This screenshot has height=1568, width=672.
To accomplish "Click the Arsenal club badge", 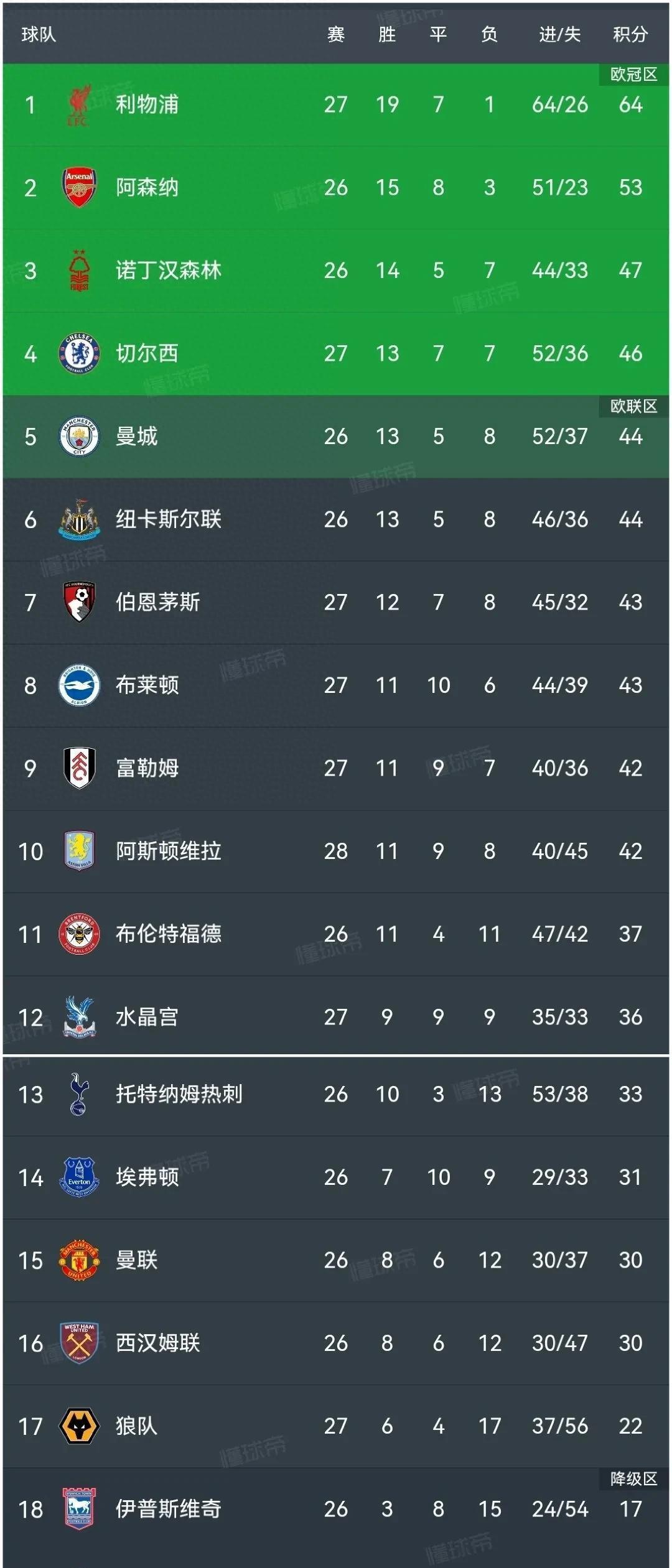I will pos(79,187).
